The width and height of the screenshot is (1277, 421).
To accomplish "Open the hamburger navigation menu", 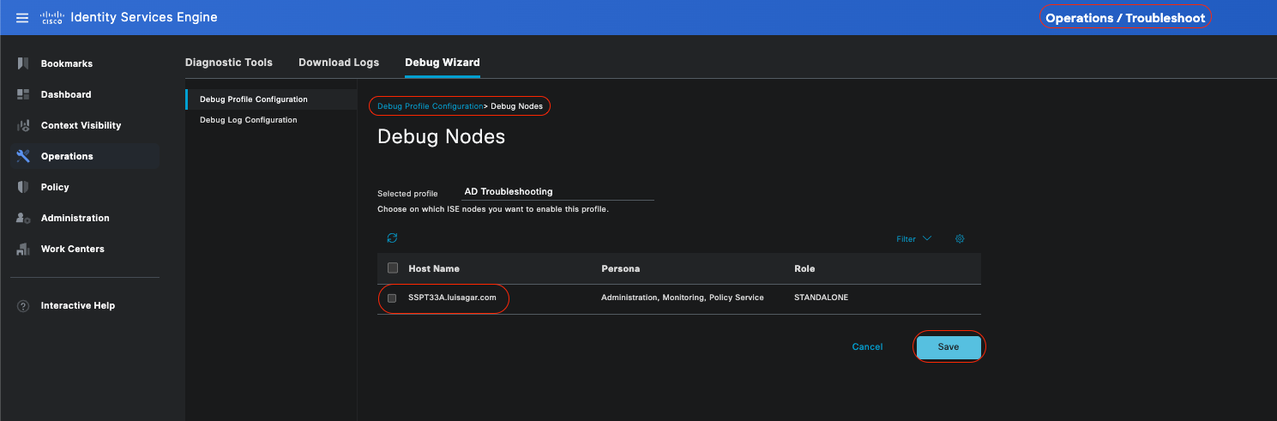I will pos(22,17).
